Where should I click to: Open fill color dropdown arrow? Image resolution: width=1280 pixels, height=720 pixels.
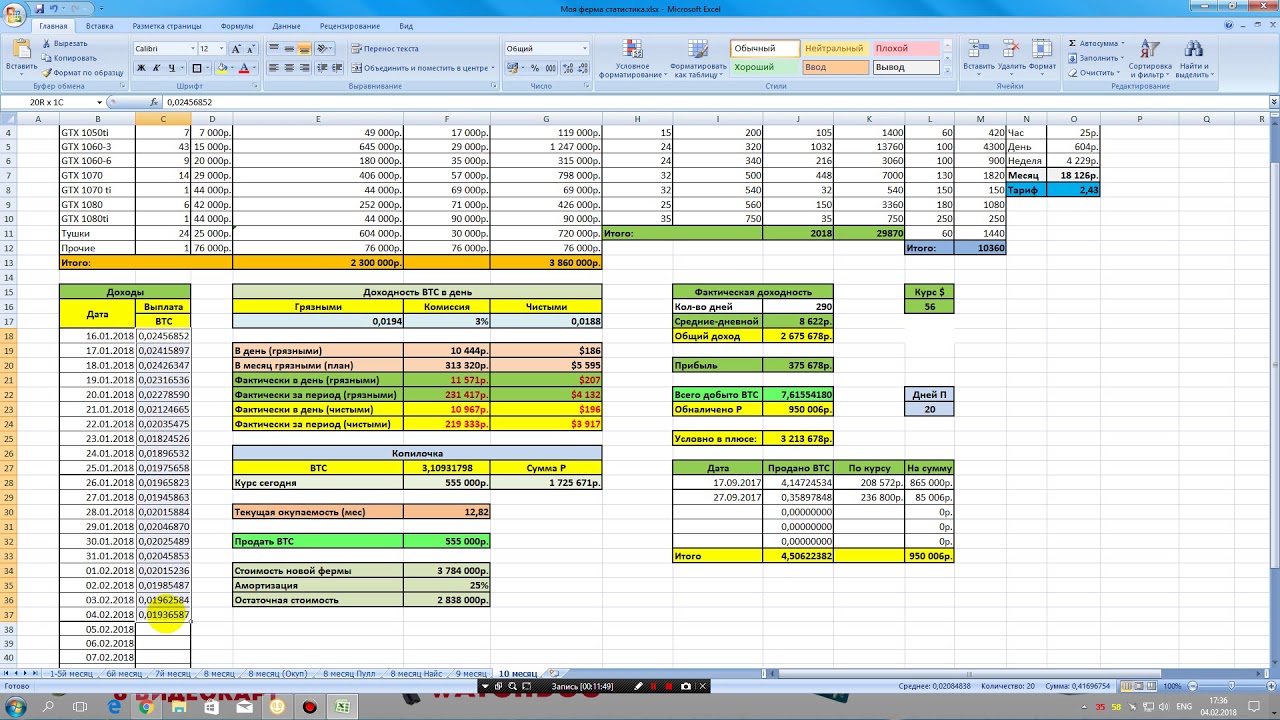click(x=232, y=68)
